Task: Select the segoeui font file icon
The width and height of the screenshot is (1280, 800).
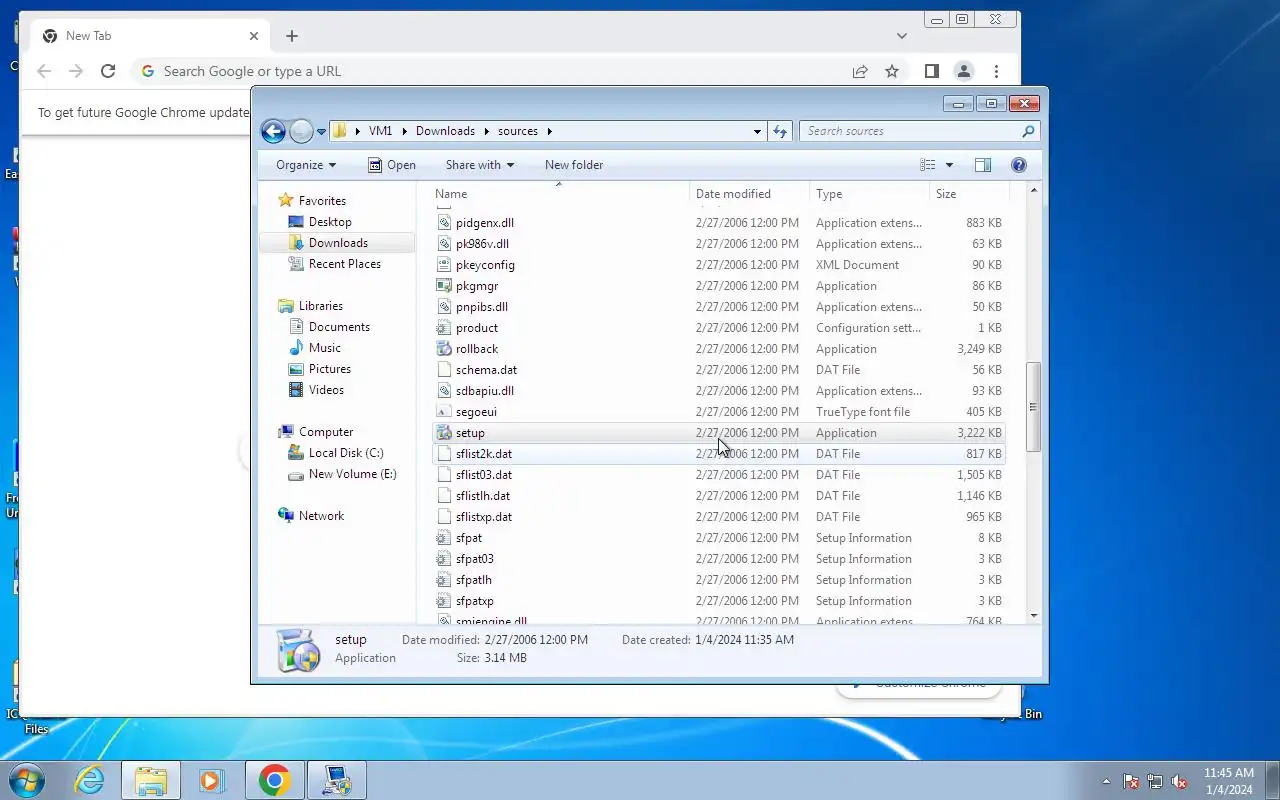Action: [x=445, y=412]
